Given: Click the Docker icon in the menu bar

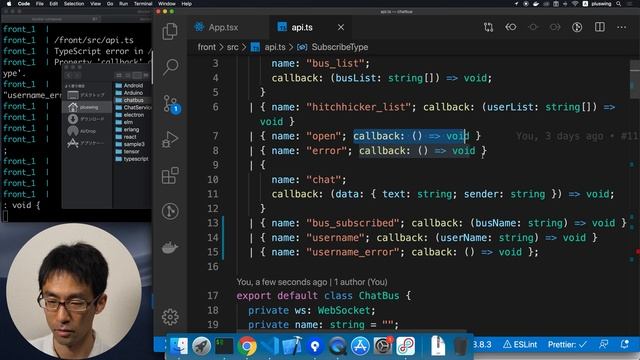Looking at the screenshot, I should [x=536, y=4].
